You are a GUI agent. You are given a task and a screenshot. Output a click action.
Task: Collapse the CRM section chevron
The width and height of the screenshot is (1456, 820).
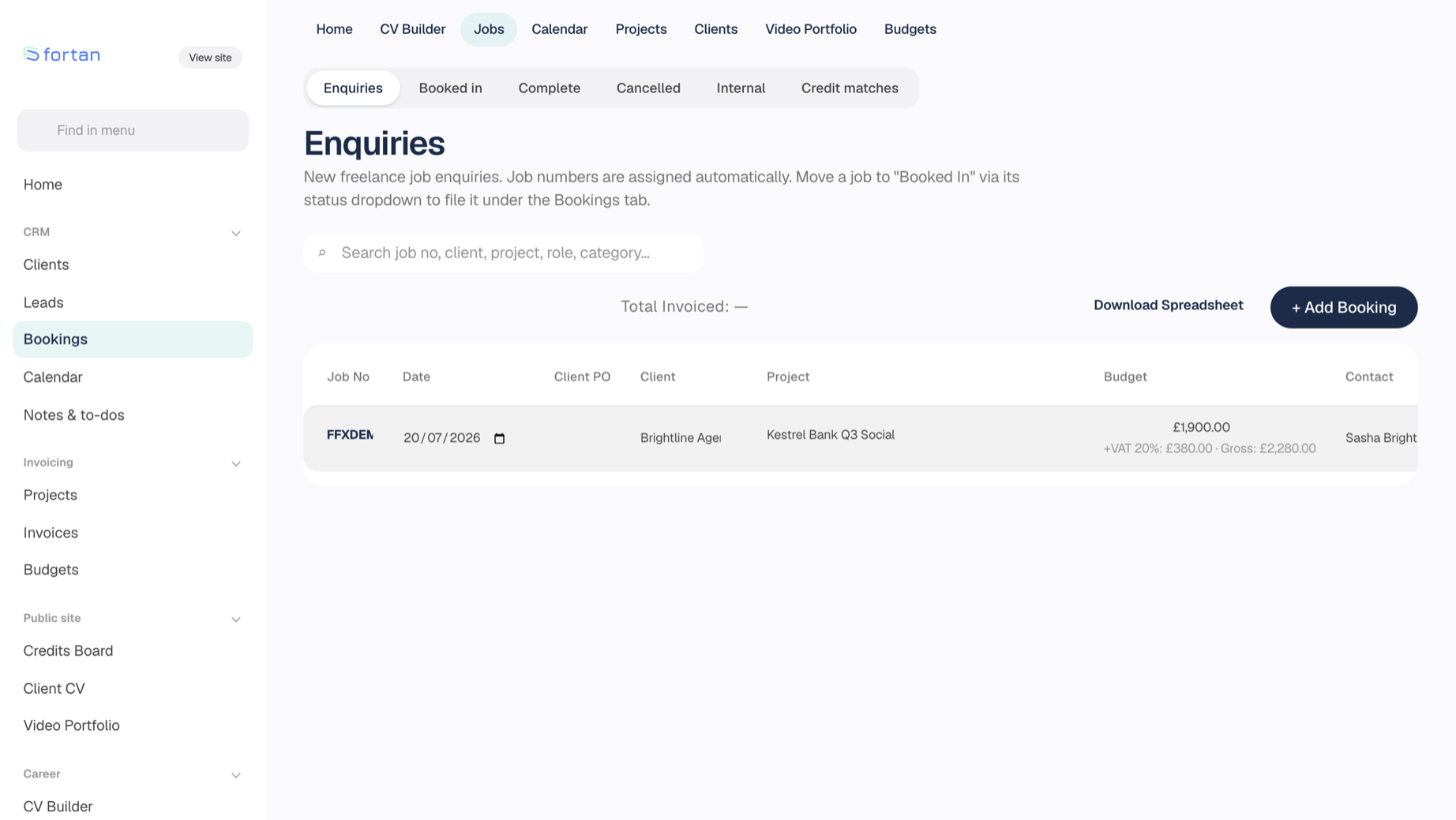coord(235,233)
